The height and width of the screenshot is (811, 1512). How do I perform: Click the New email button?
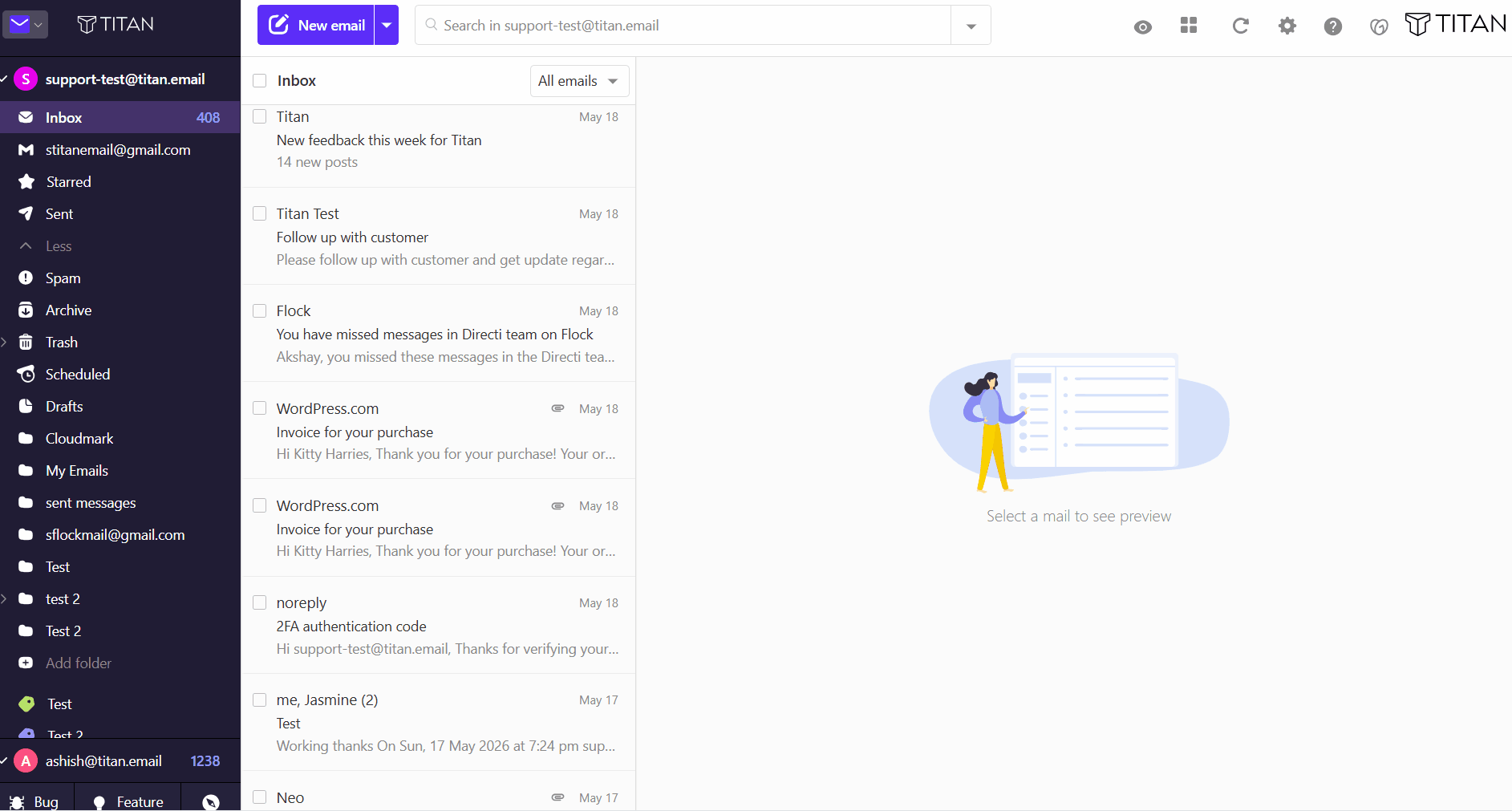click(x=316, y=25)
